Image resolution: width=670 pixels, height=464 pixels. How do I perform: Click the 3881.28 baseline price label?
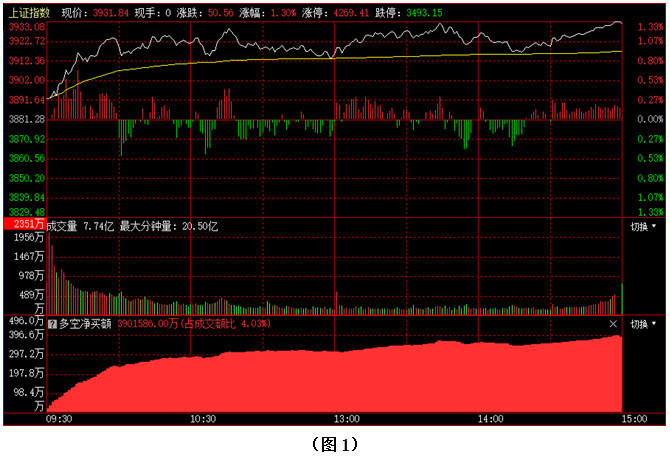(x=25, y=119)
